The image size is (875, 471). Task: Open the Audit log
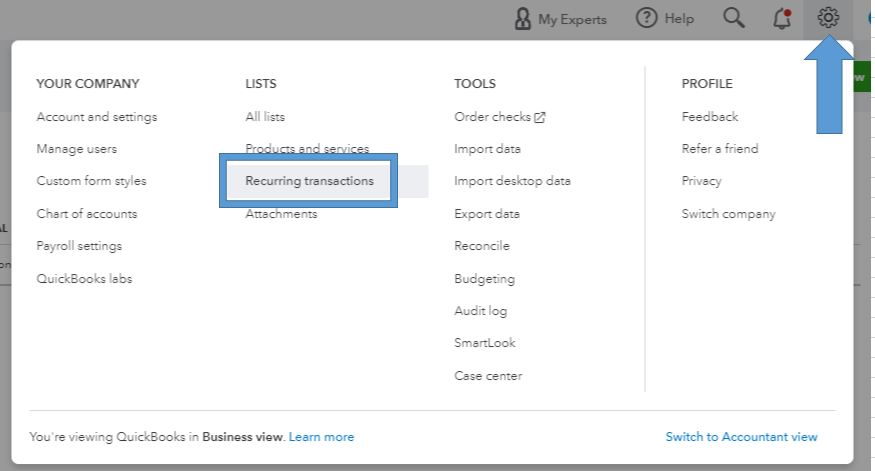(x=480, y=311)
